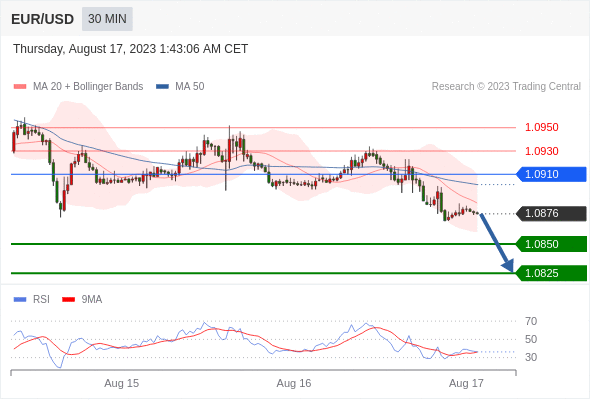Click the blue downward forecast arrow
Image resolution: width=590 pixels, height=400 pixels.
[497, 243]
